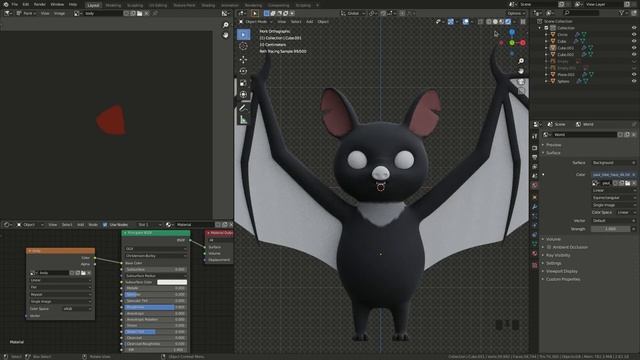Viewport: 640px width, 360px height.
Task: Expand the Sphere object in the outliner
Action: [547, 81]
